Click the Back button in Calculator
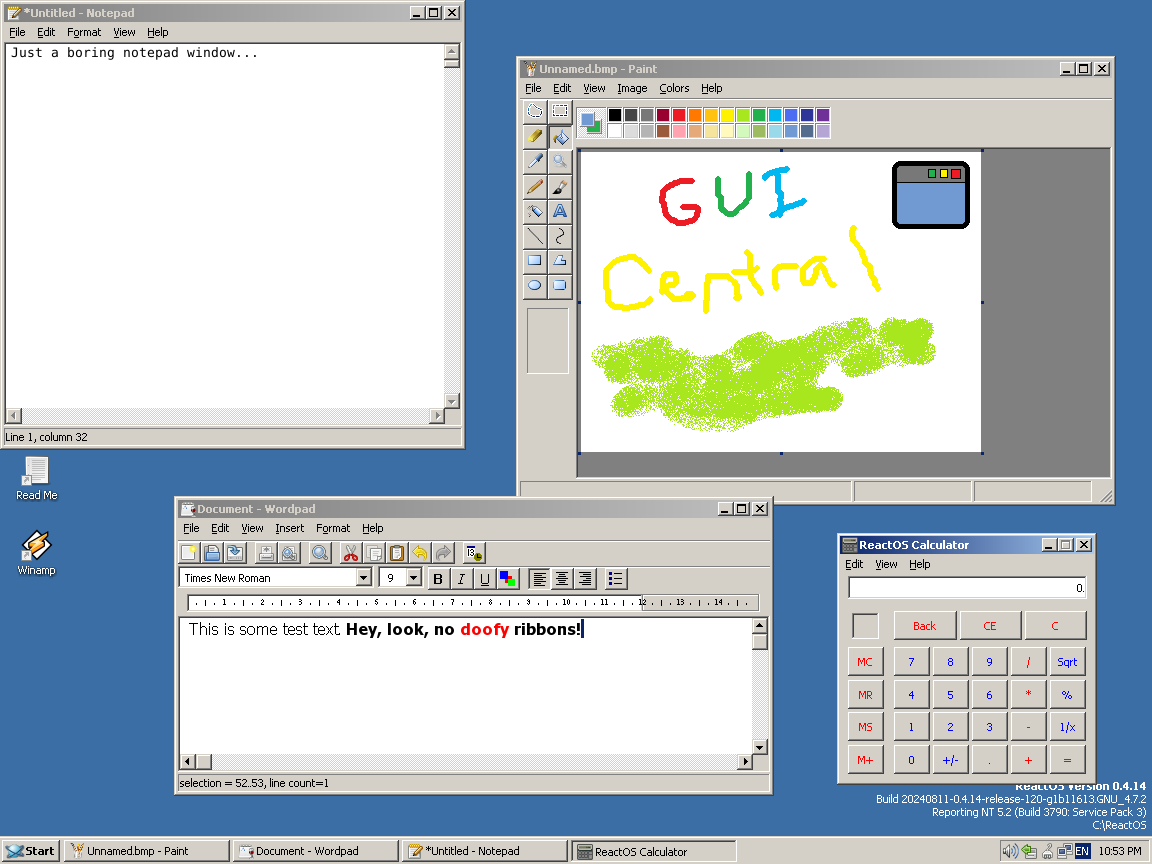This screenshot has width=1152, height=864. pos(924,626)
